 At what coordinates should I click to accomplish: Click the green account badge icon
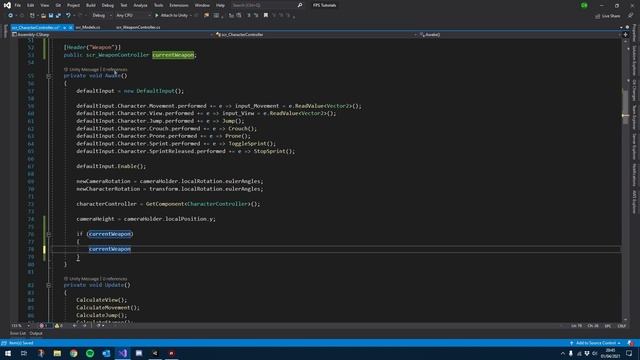tap(584, 5)
